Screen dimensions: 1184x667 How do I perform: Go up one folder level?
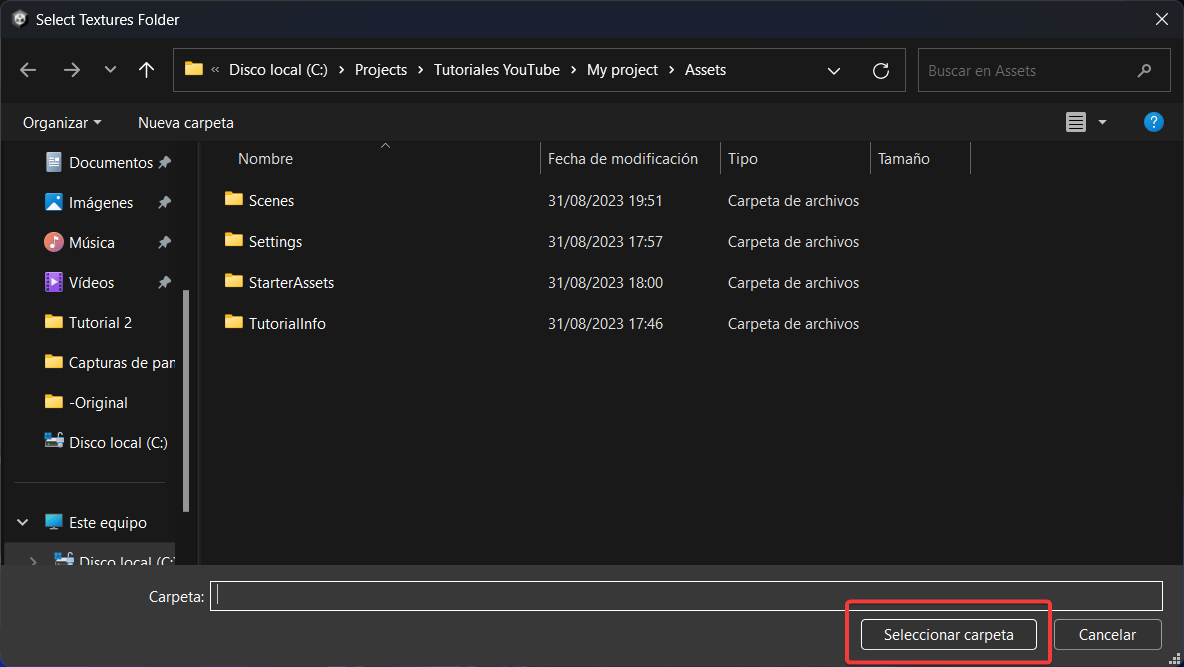pyautogui.click(x=146, y=70)
